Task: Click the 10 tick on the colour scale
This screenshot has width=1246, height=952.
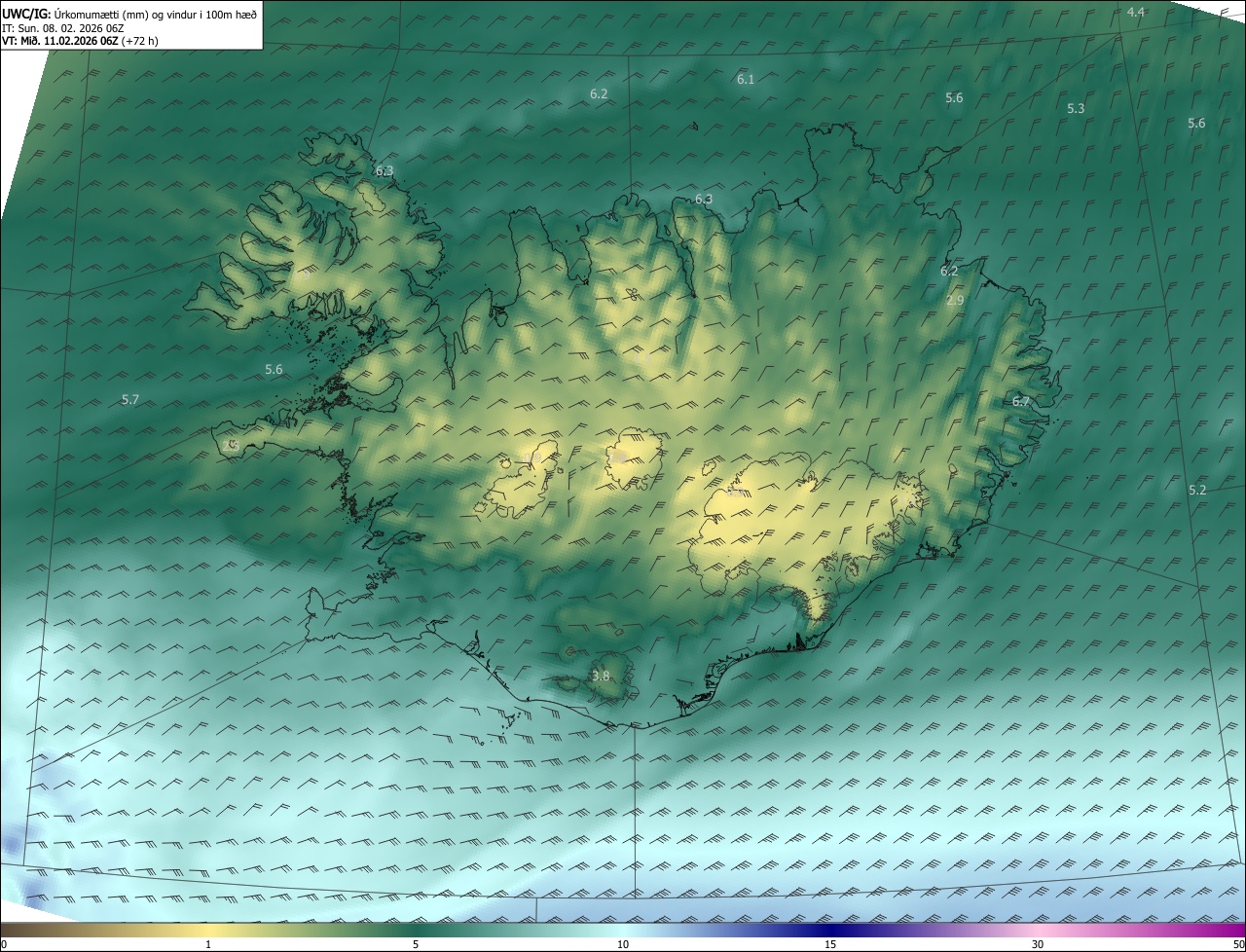Action: coord(623,945)
